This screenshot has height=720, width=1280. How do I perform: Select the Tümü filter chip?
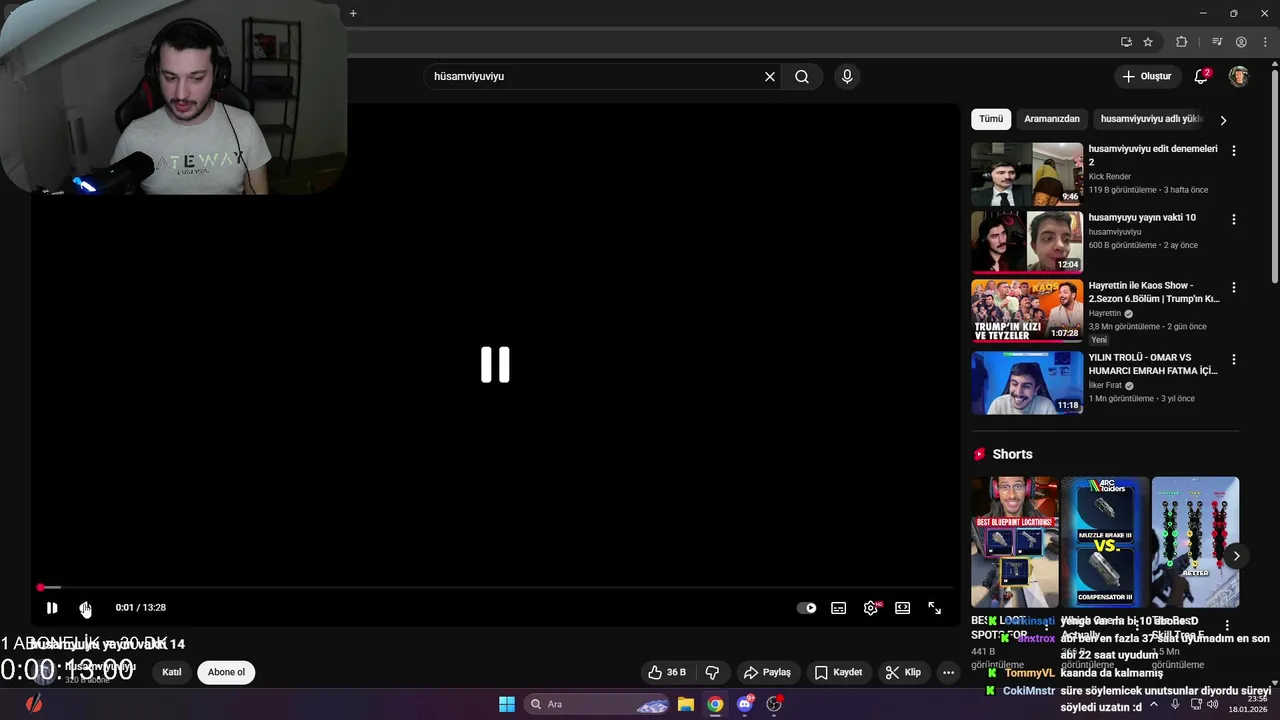tap(991, 119)
